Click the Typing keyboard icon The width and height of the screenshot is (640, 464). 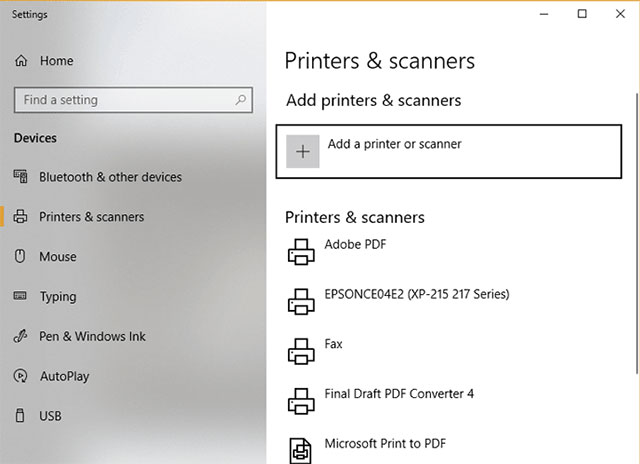click(x=21, y=297)
